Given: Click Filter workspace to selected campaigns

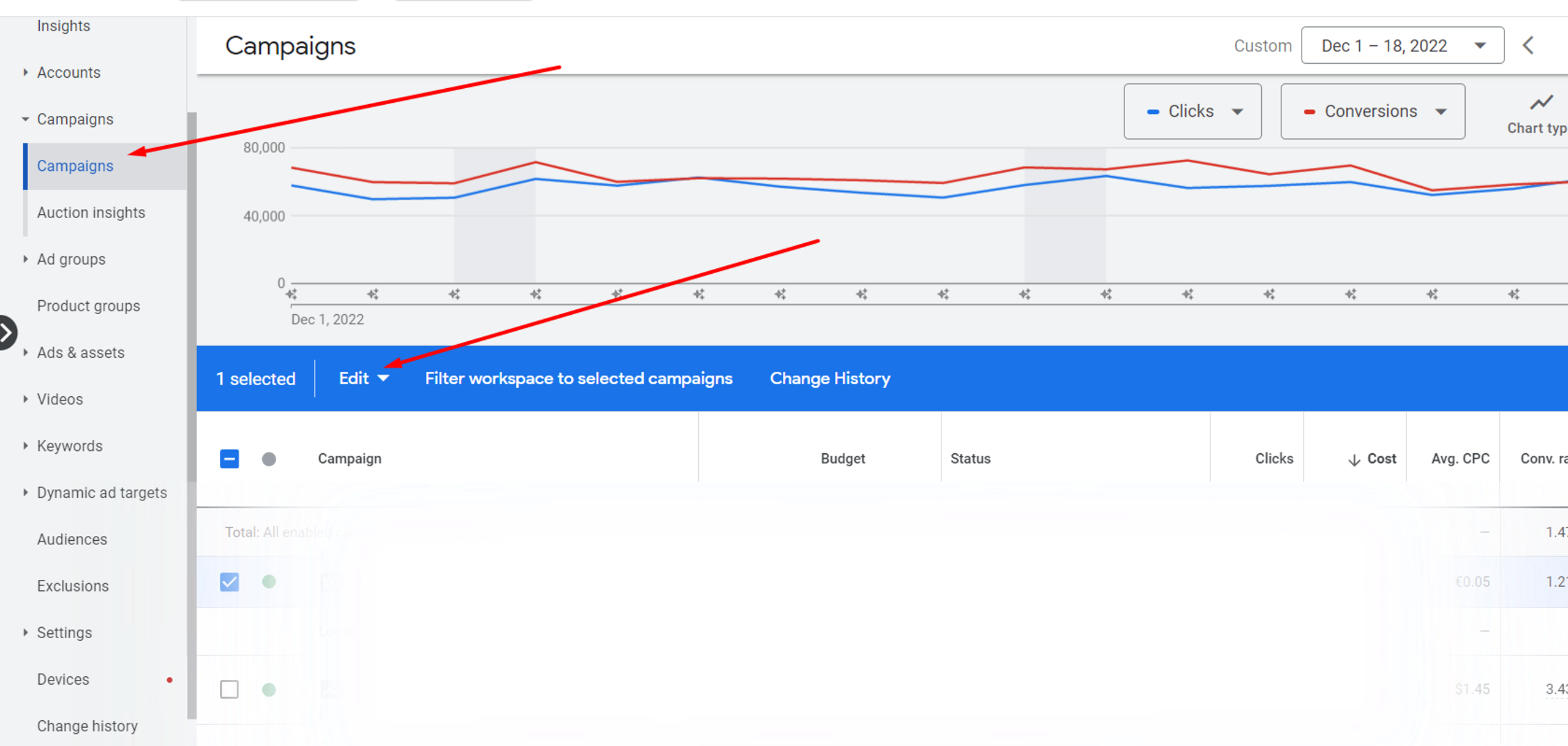Looking at the screenshot, I should coord(579,379).
